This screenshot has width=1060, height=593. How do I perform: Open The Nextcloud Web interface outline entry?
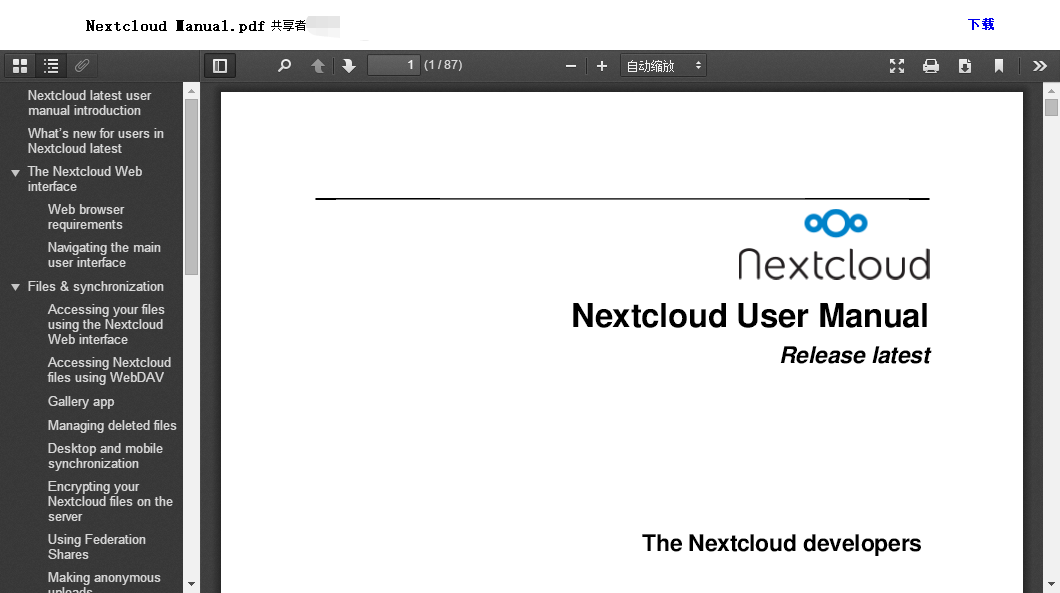tap(85, 179)
